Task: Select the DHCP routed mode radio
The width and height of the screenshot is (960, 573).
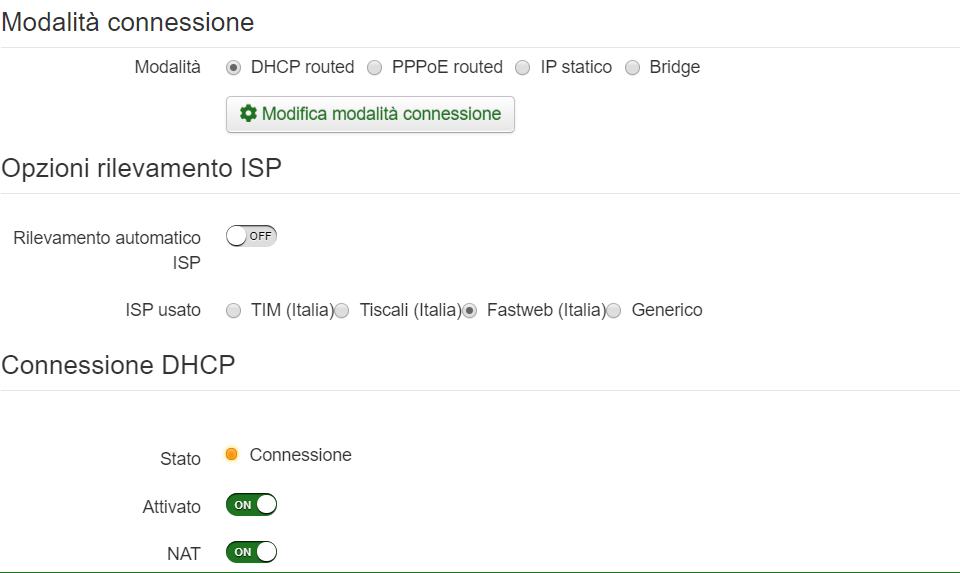Action: (x=234, y=68)
